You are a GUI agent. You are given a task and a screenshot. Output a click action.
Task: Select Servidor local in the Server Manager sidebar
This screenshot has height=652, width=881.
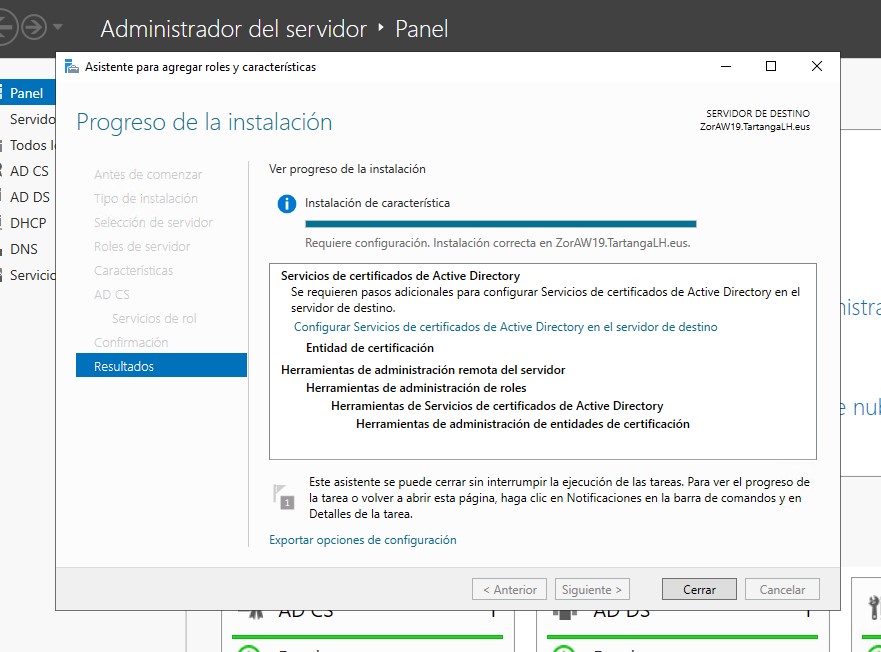(28, 119)
